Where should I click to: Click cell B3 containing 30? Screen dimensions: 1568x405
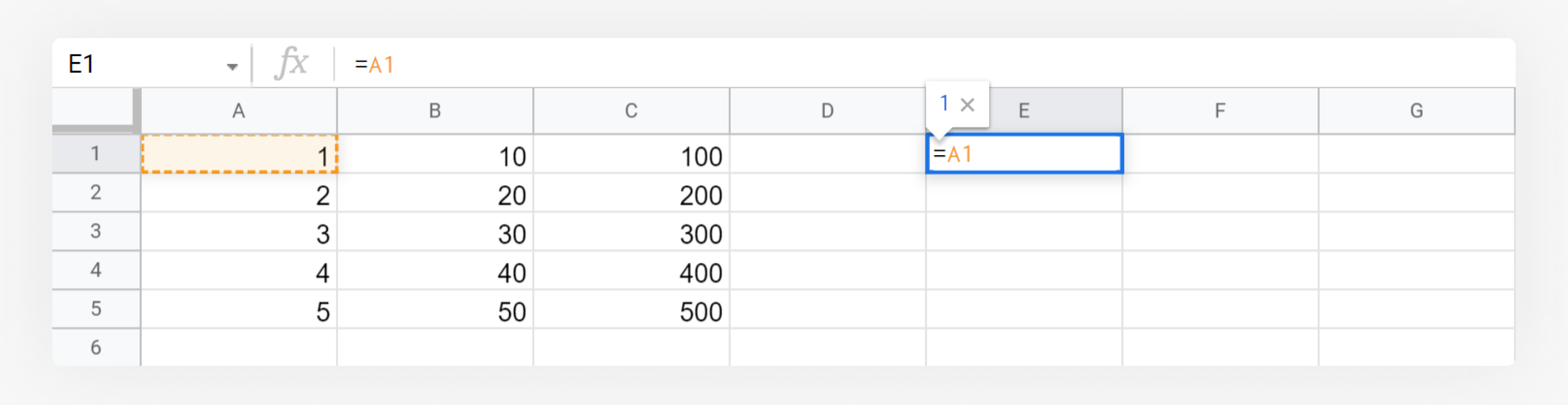coord(434,231)
